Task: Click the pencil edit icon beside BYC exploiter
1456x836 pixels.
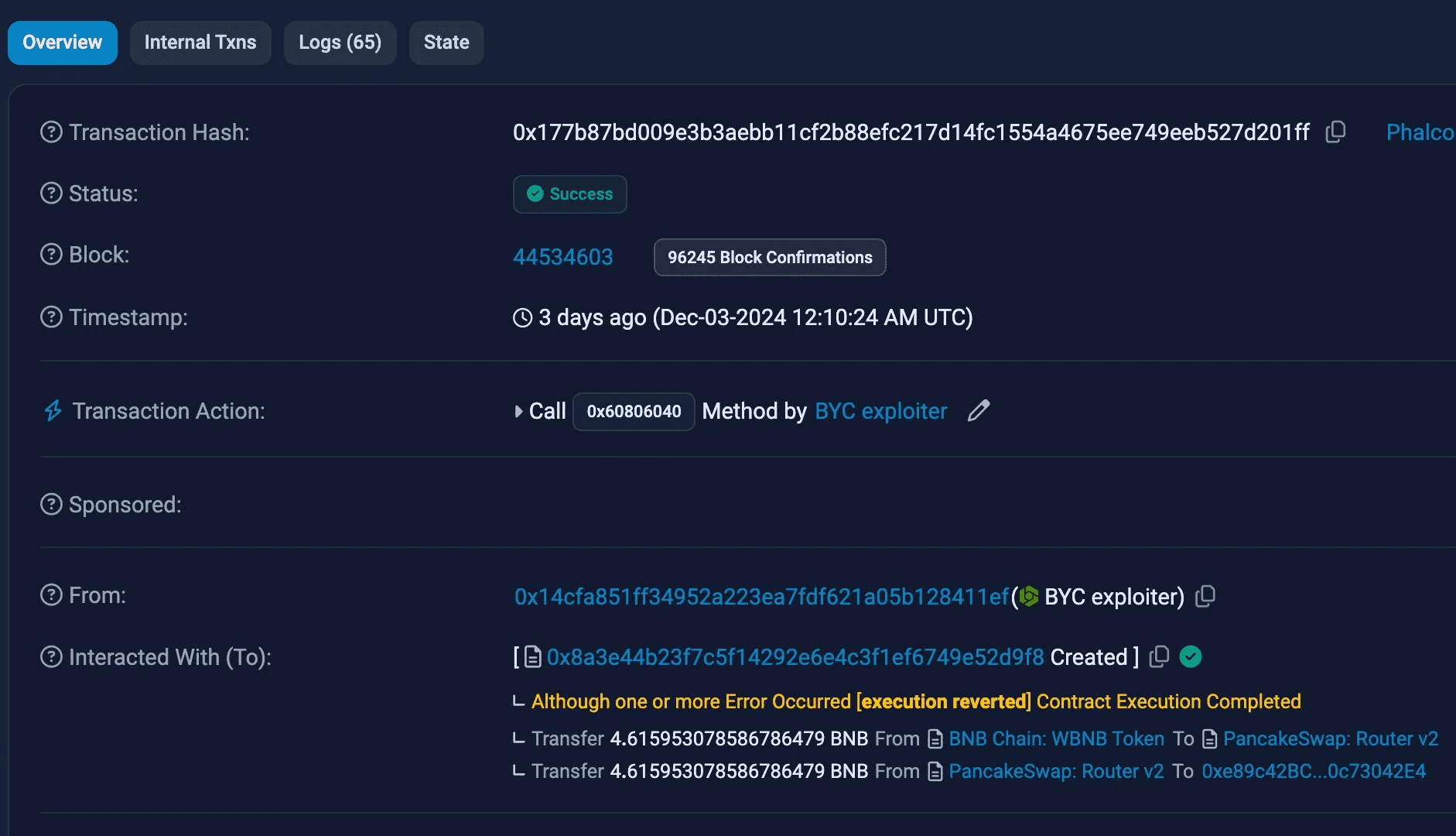Action: coord(979,410)
